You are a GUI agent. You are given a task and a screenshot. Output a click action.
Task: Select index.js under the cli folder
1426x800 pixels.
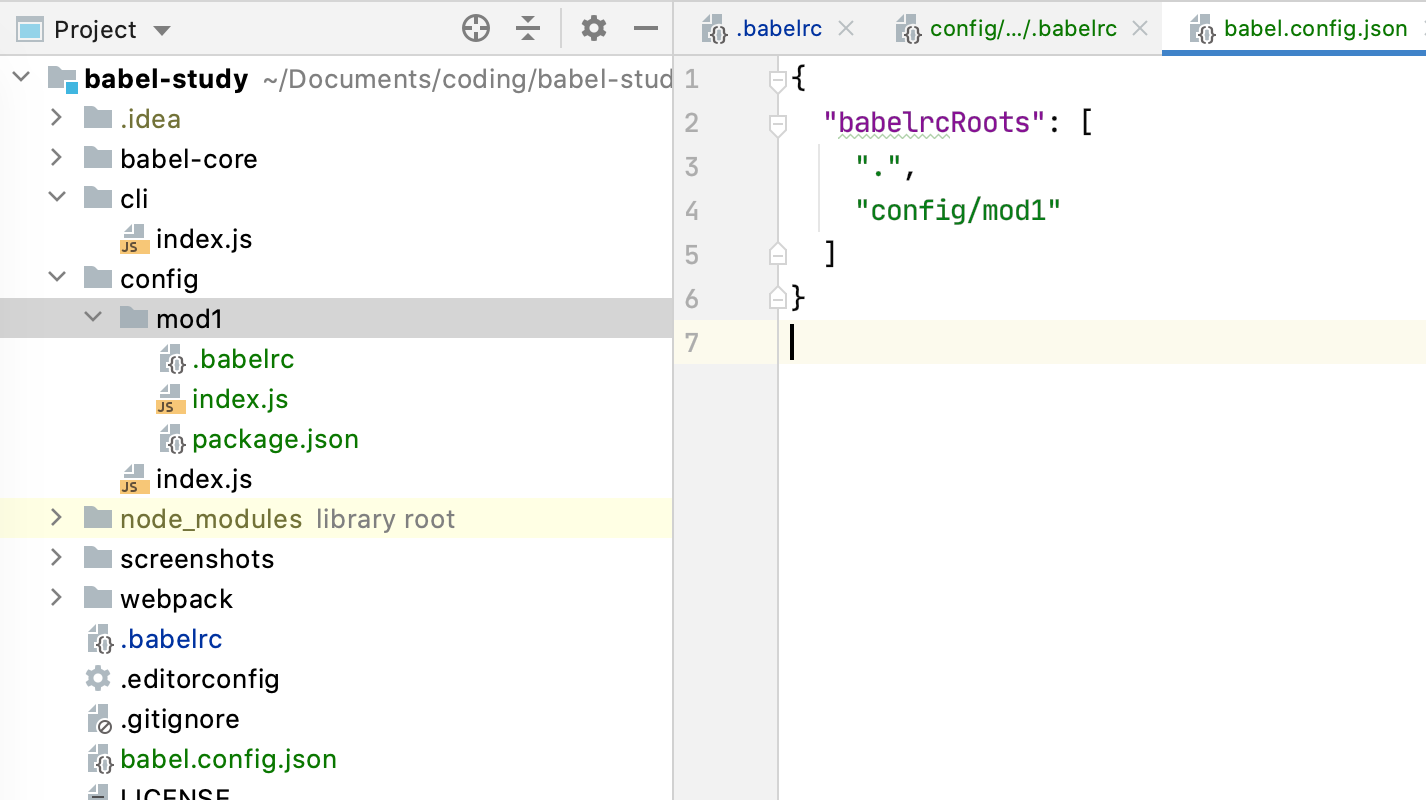(x=204, y=239)
